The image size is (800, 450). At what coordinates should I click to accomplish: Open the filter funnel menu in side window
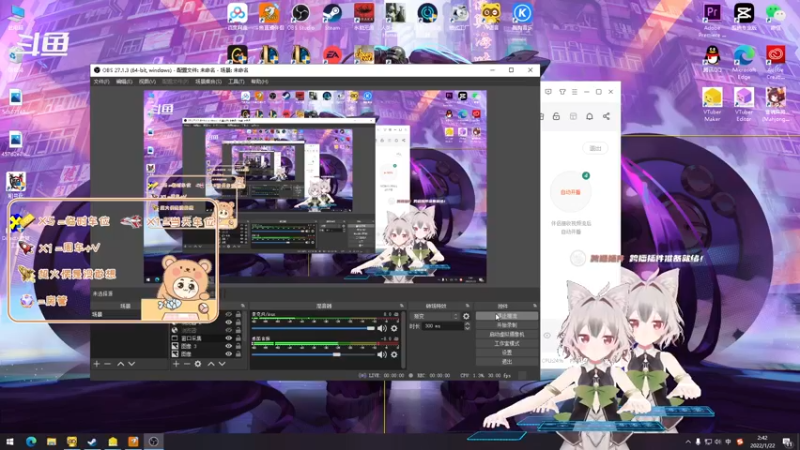(x=562, y=92)
